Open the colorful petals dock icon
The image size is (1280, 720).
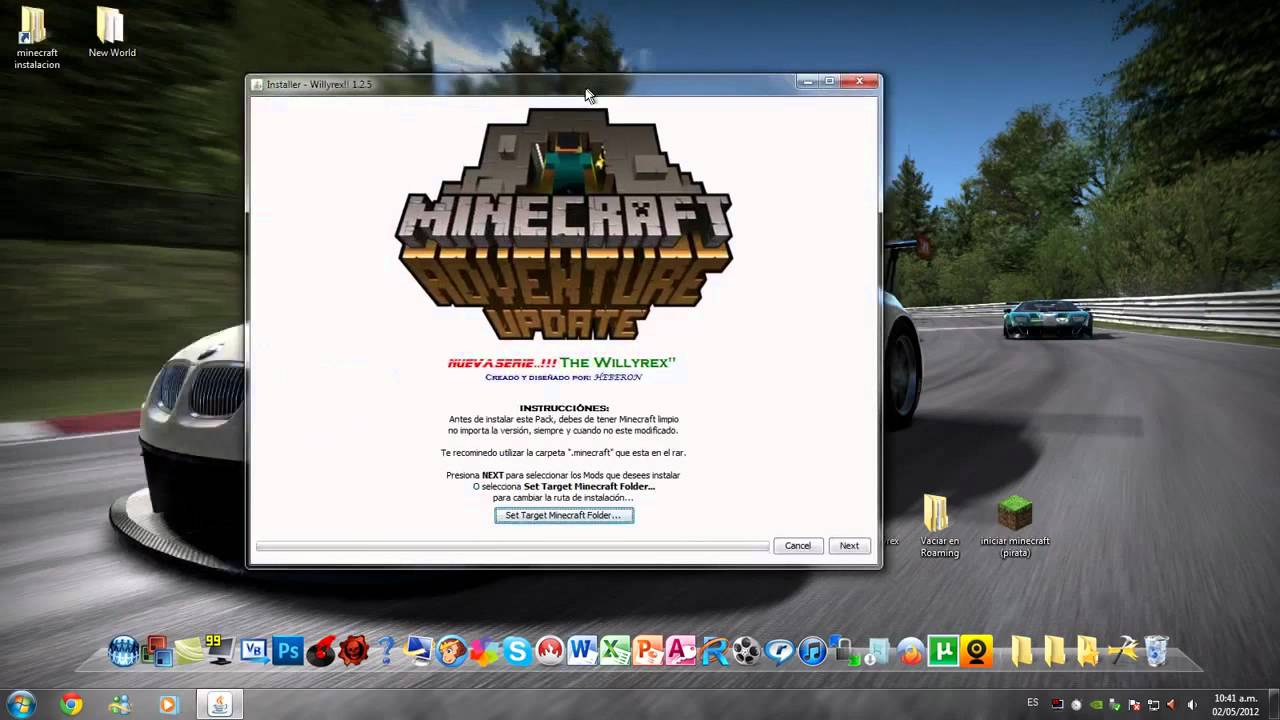[485, 652]
